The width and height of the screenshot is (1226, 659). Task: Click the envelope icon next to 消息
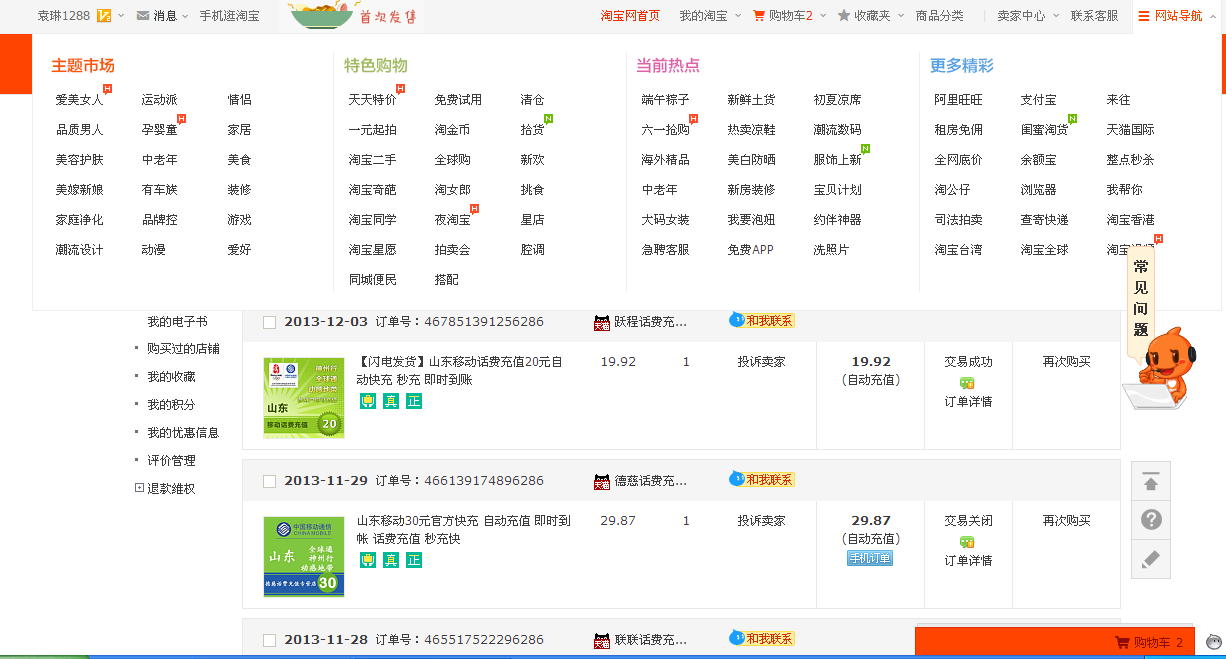tap(143, 16)
